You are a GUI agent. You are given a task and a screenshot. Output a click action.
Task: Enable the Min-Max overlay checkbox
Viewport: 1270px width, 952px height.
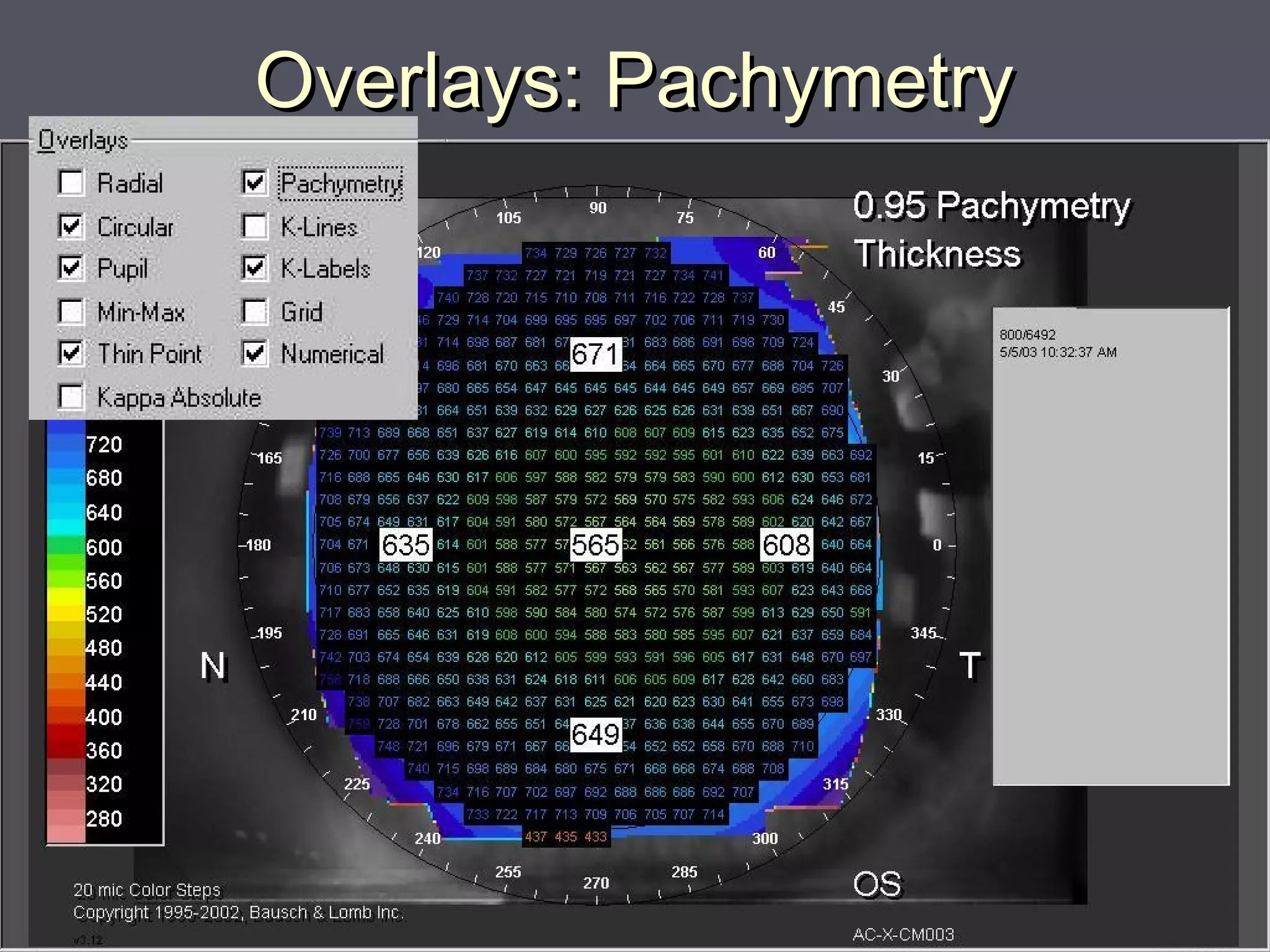coord(71,311)
